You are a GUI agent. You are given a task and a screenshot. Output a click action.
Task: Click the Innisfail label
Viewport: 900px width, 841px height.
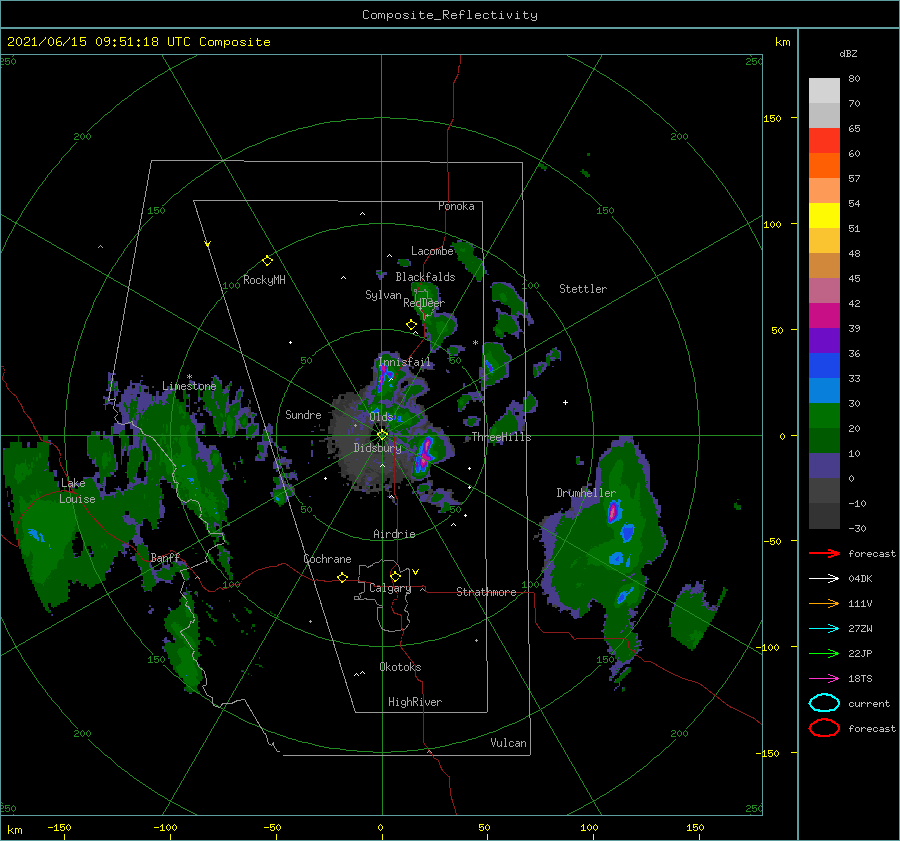coord(404,362)
